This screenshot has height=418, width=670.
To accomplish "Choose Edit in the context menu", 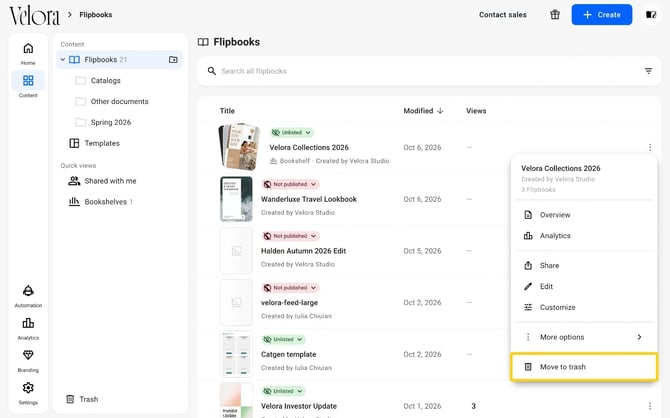I will click(584, 286).
